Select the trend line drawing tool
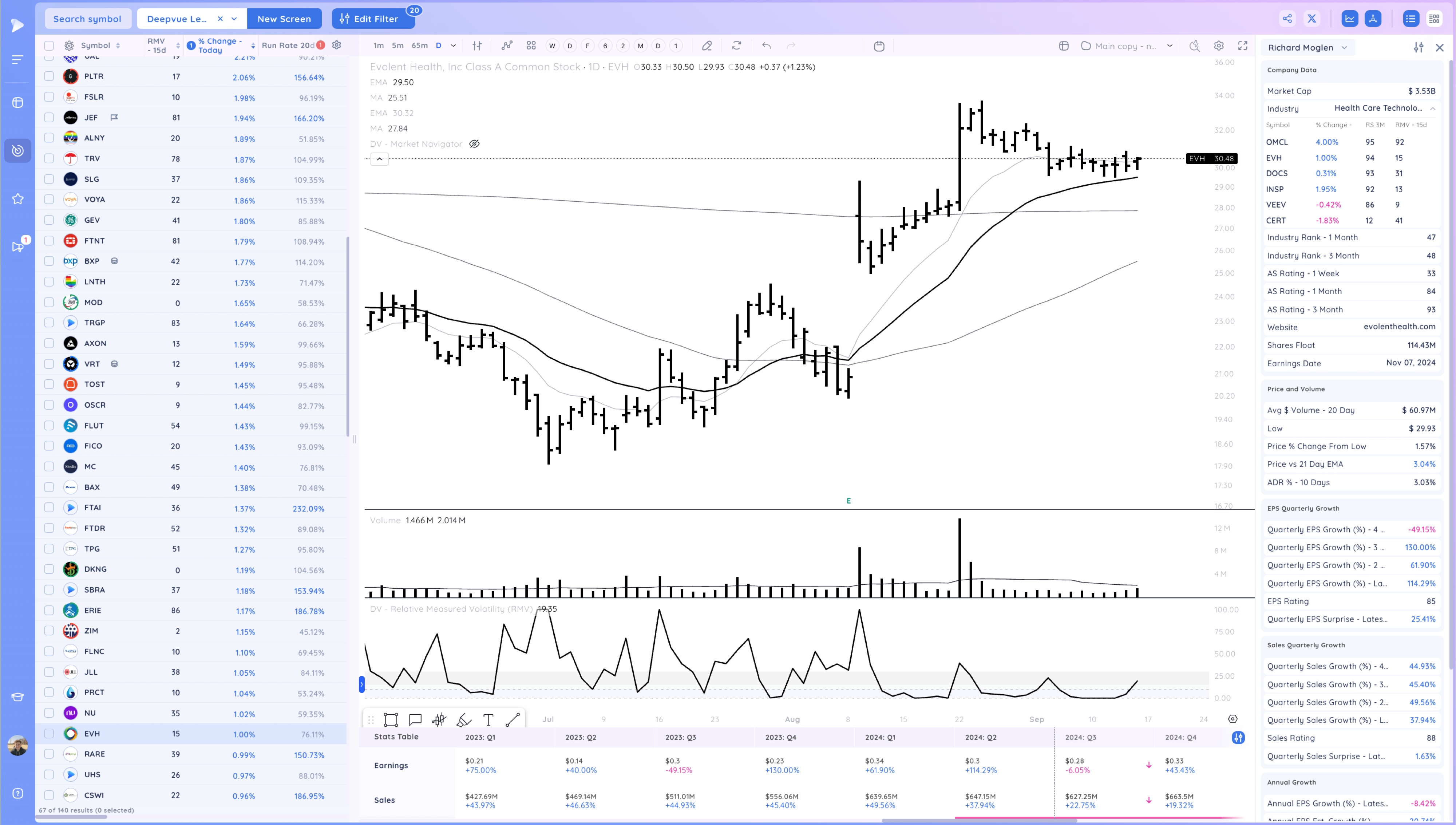1456x825 pixels. [x=513, y=720]
